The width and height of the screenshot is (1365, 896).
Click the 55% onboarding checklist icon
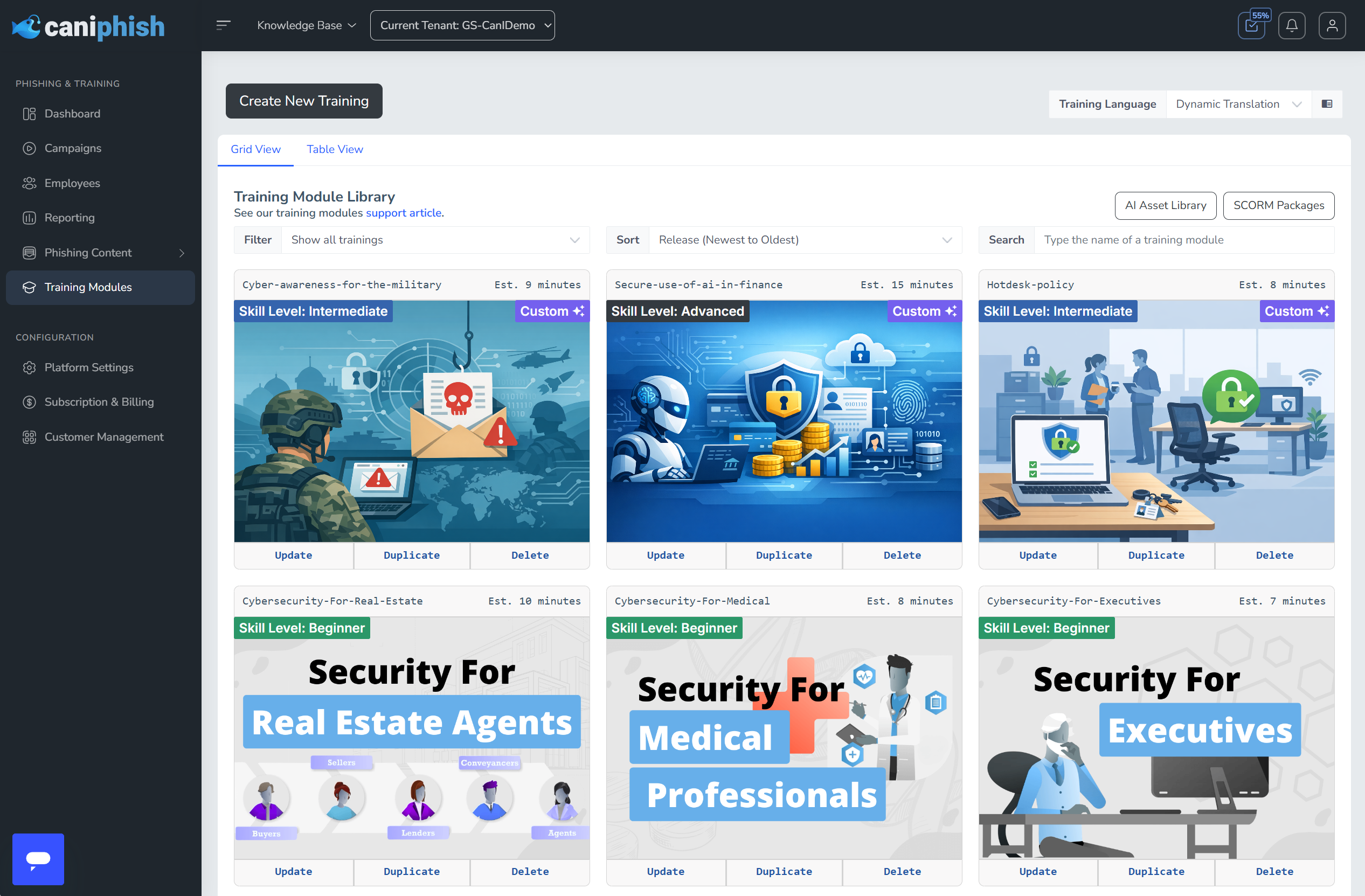tap(1251, 26)
